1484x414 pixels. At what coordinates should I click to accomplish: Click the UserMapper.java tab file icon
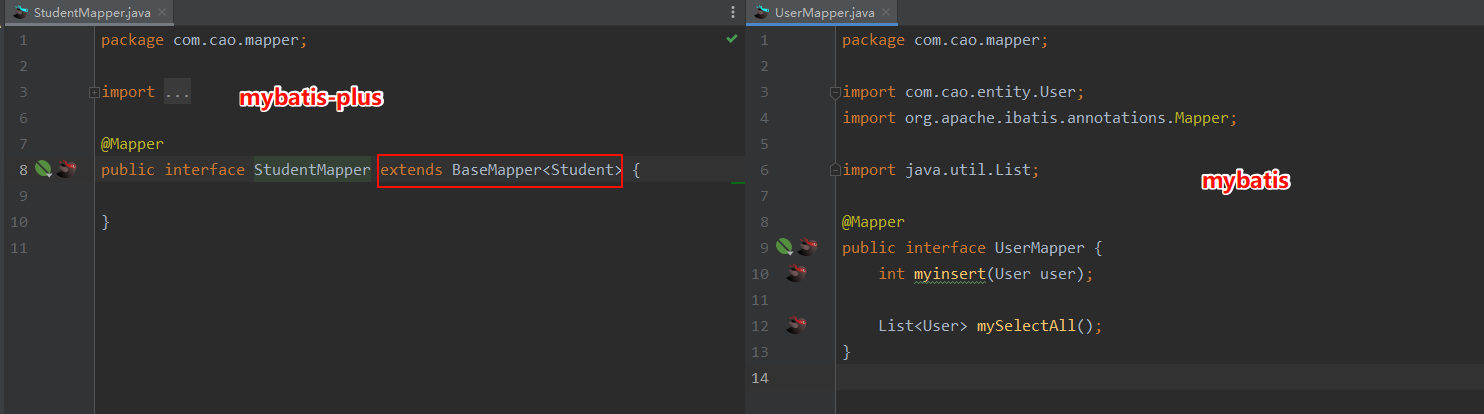[762, 13]
